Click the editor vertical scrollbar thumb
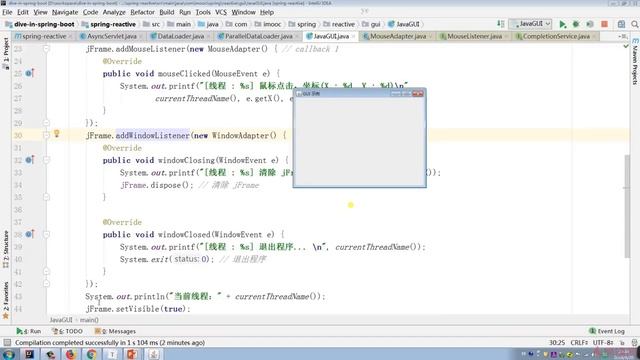This screenshot has width=640, height=360. (x=627, y=206)
